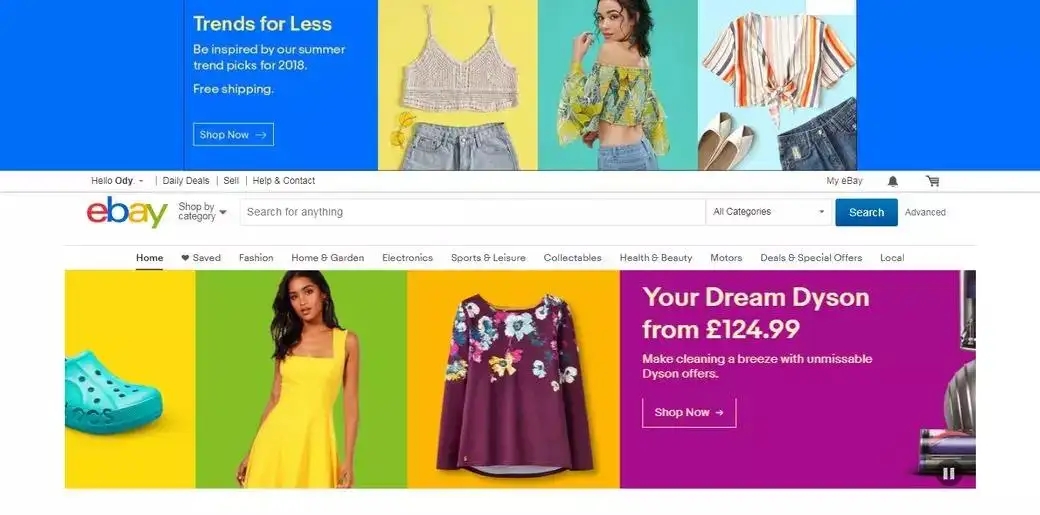Click the heart Saved icon
The width and height of the screenshot is (1040, 515).
click(185, 258)
